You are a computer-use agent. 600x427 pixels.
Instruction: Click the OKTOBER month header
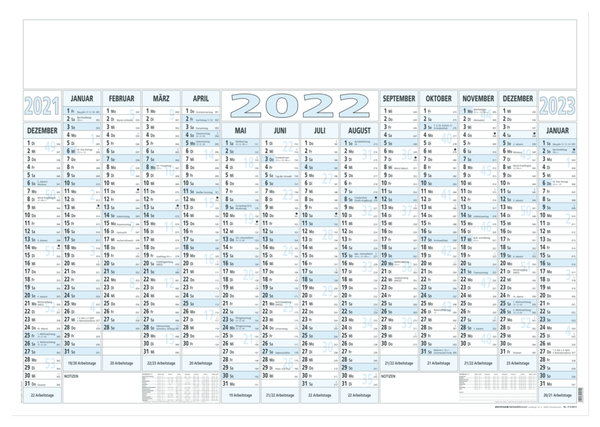click(x=439, y=100)
